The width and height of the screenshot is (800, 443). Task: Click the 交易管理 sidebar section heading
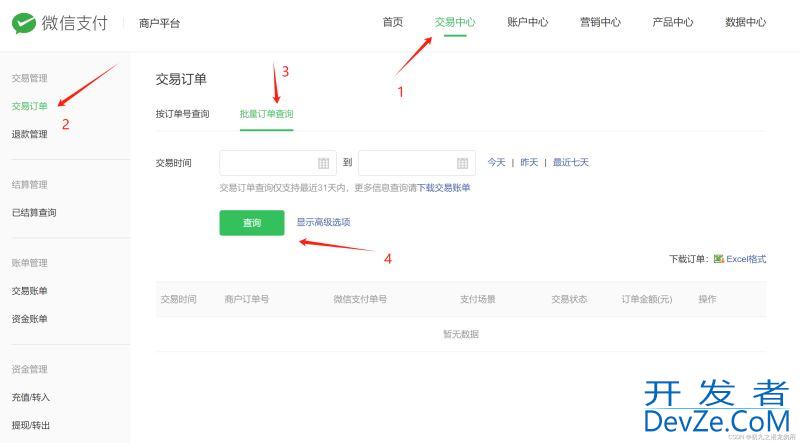point(30,78)
